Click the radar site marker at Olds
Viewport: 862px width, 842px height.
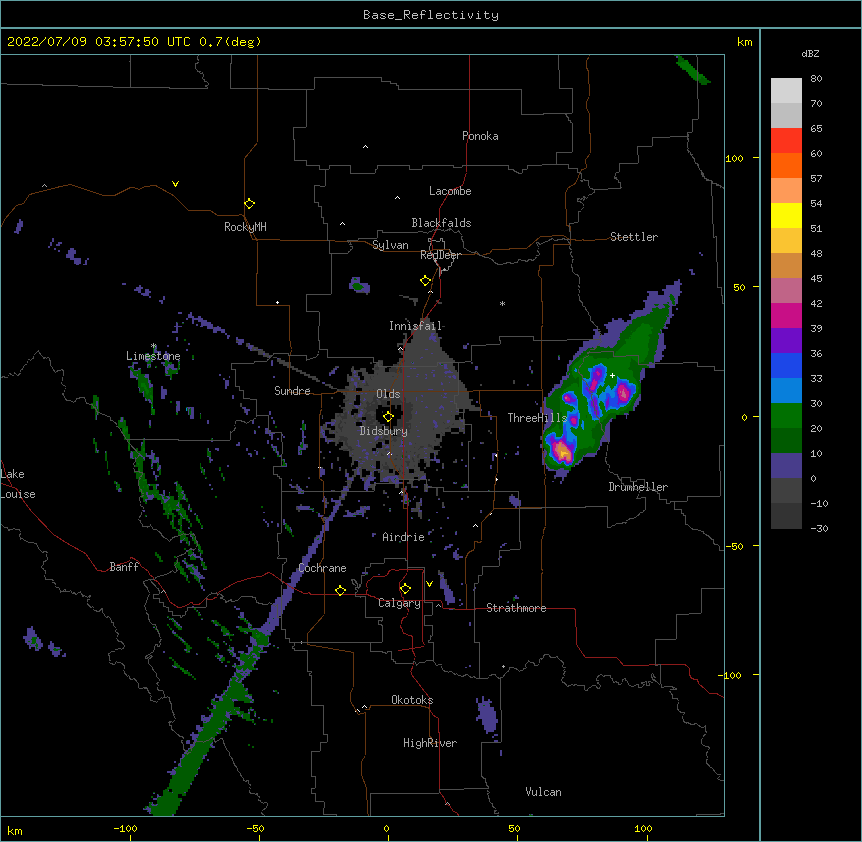point(388,416)
